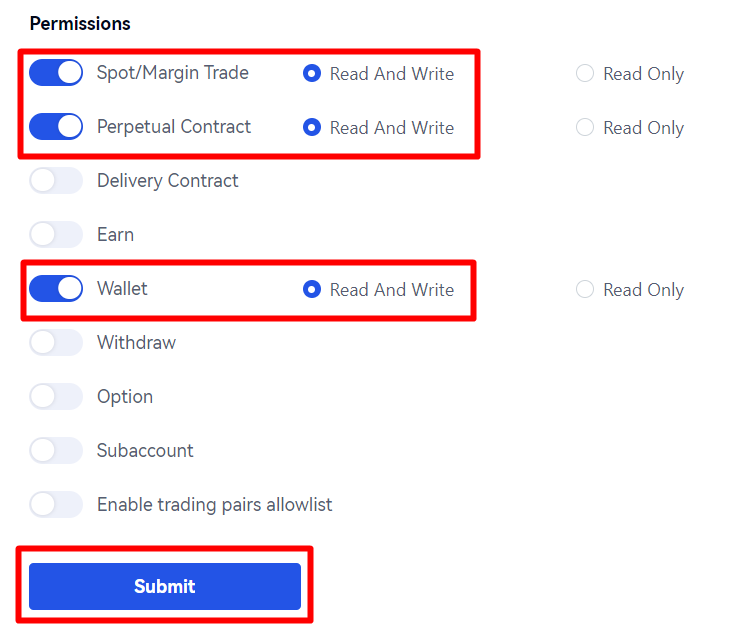The height and width of the screenshot is (634, 739).
Task: Enable the Delivery Contract toggle switch
Action: click(x=56, y=181)
